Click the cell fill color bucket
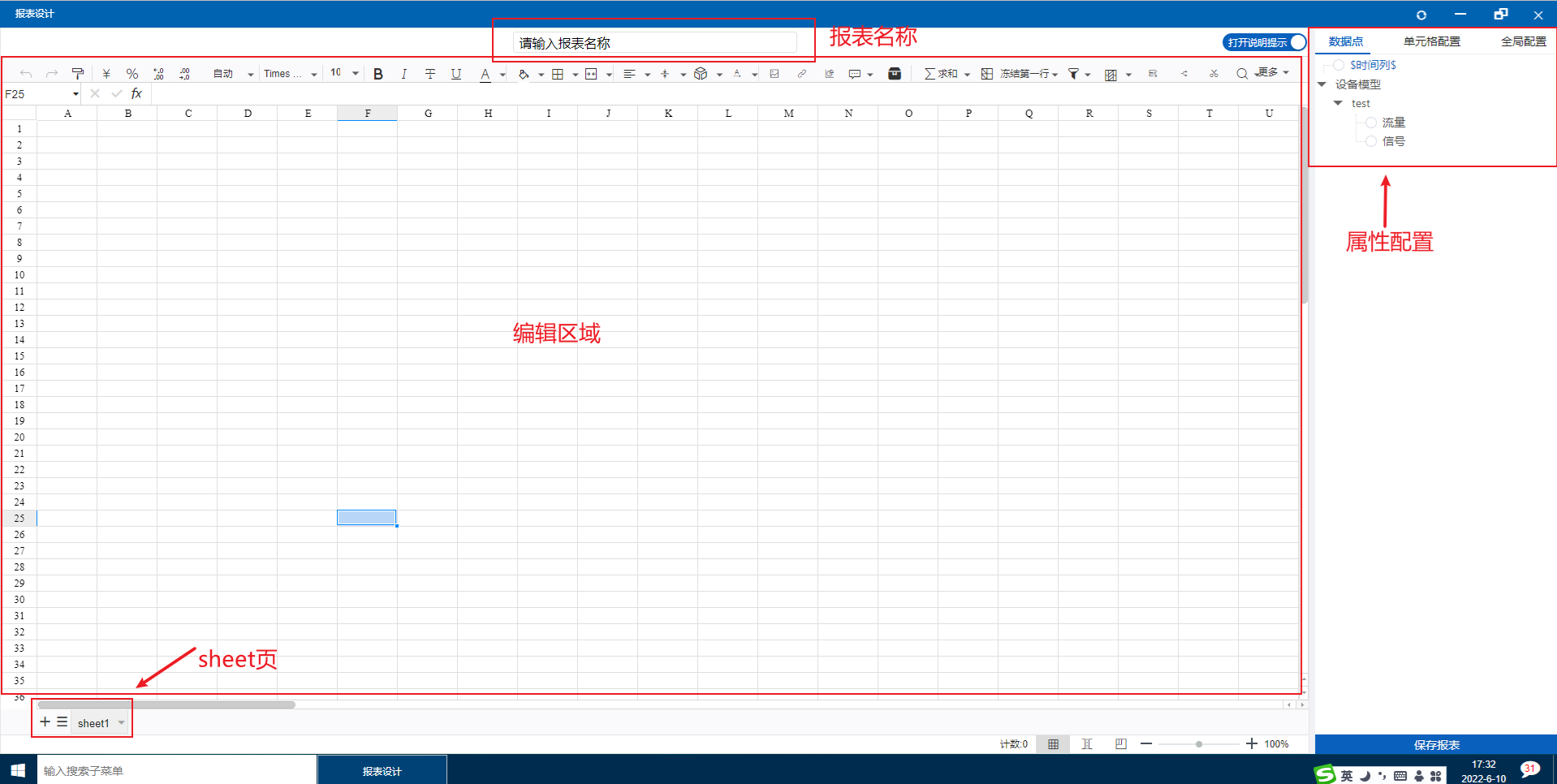 (x=524, y=74)
